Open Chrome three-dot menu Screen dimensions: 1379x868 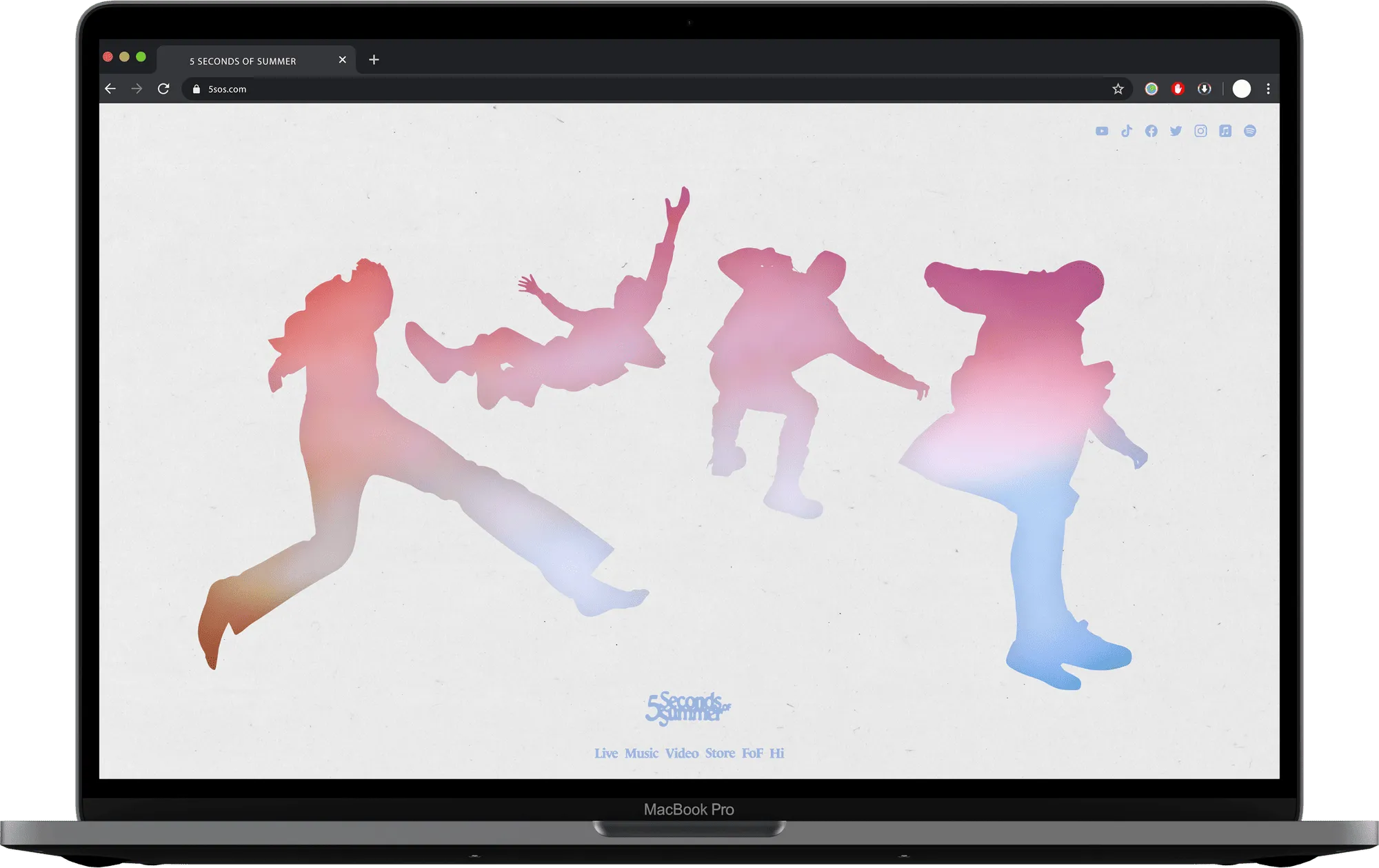point(1268,89)
